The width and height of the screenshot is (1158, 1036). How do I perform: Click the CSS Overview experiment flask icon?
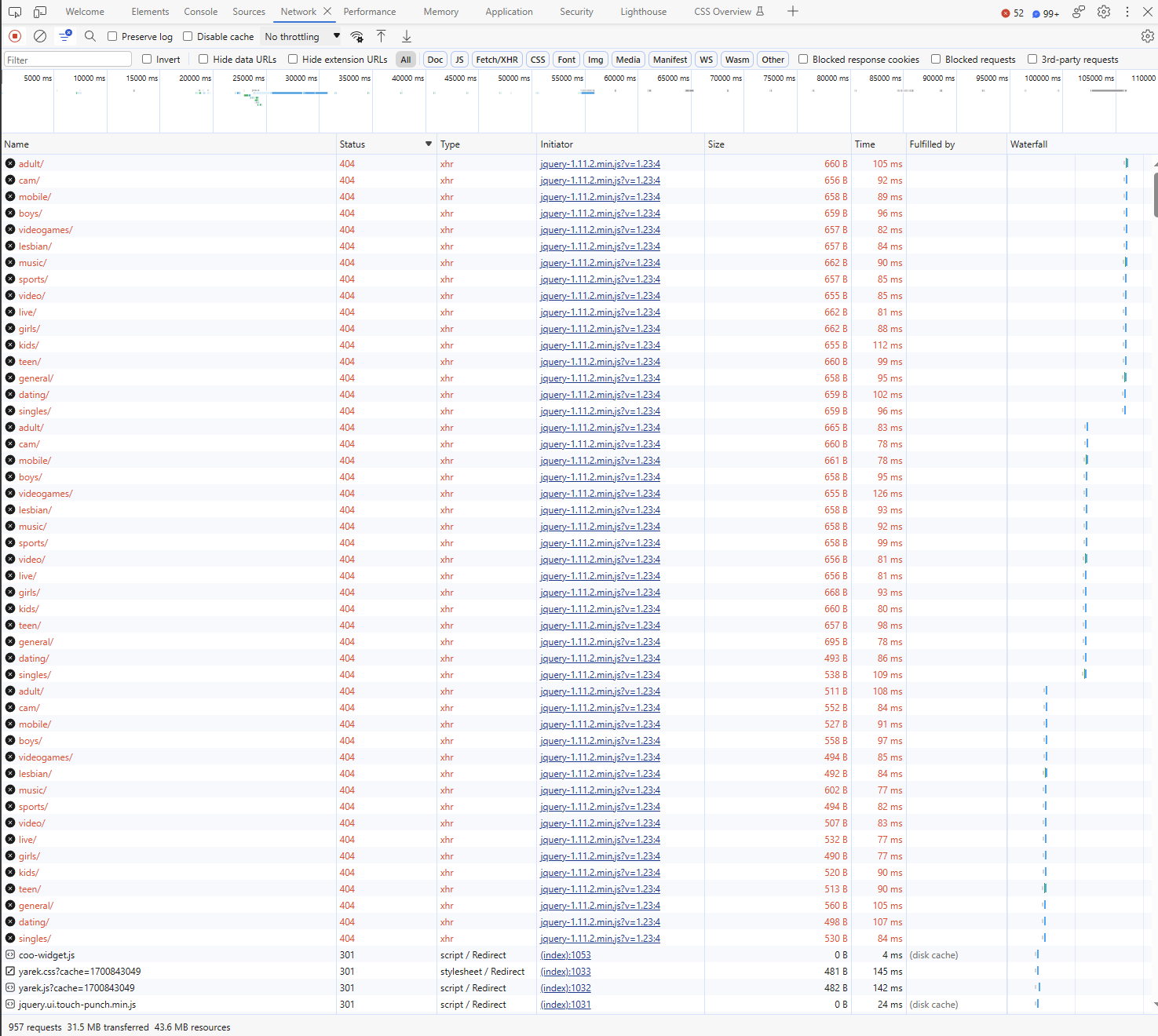[x=760, y=12]
